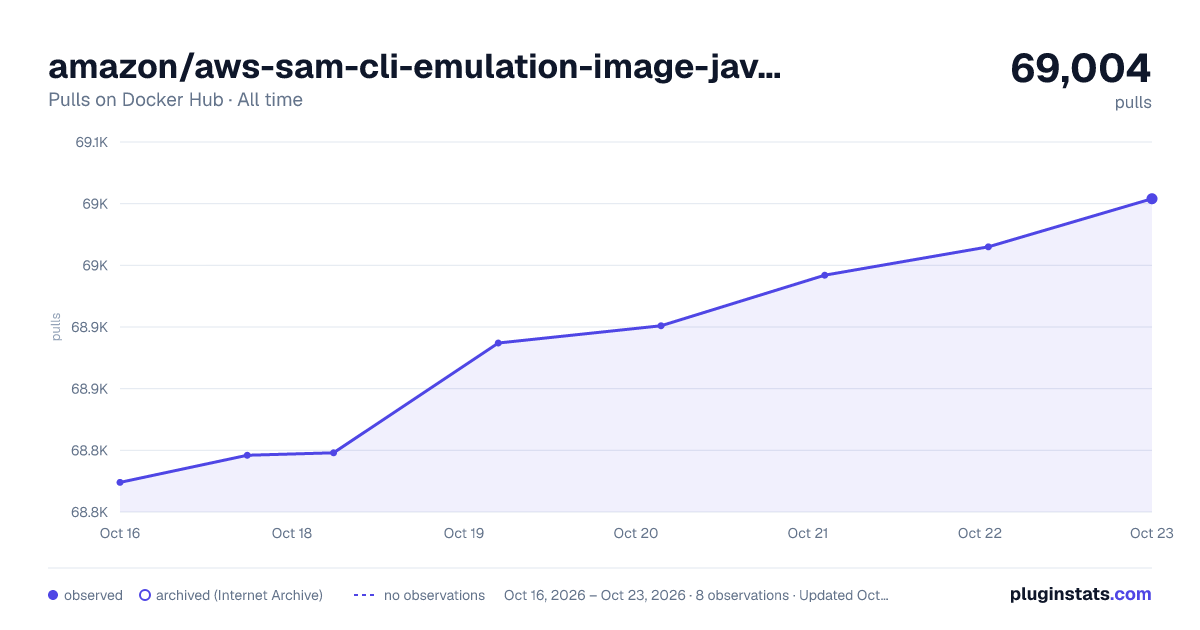Click the 'Pulls on Docker Hub · All time' subtitle
The image size is (1200, 630).
point(175,100)
